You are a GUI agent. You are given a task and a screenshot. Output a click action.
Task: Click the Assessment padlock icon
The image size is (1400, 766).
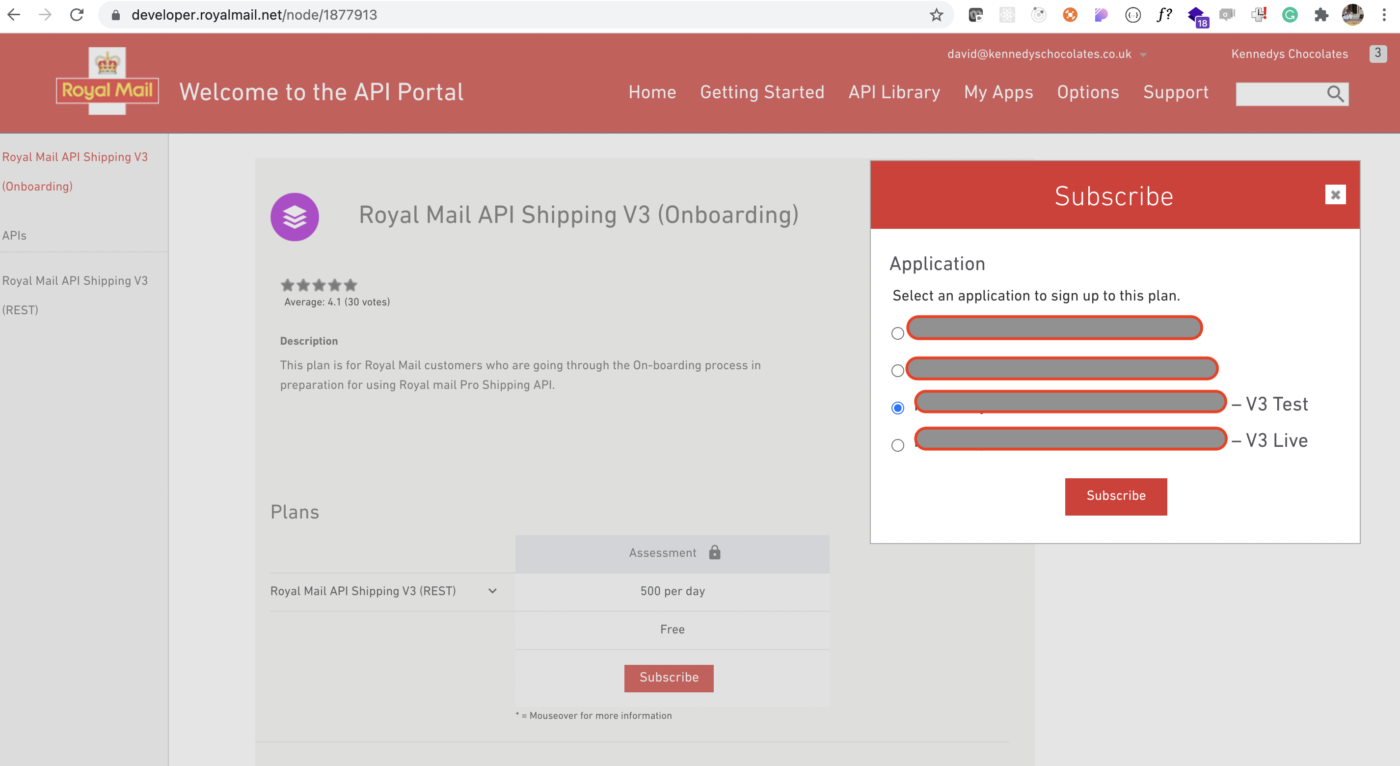point(714,553)
